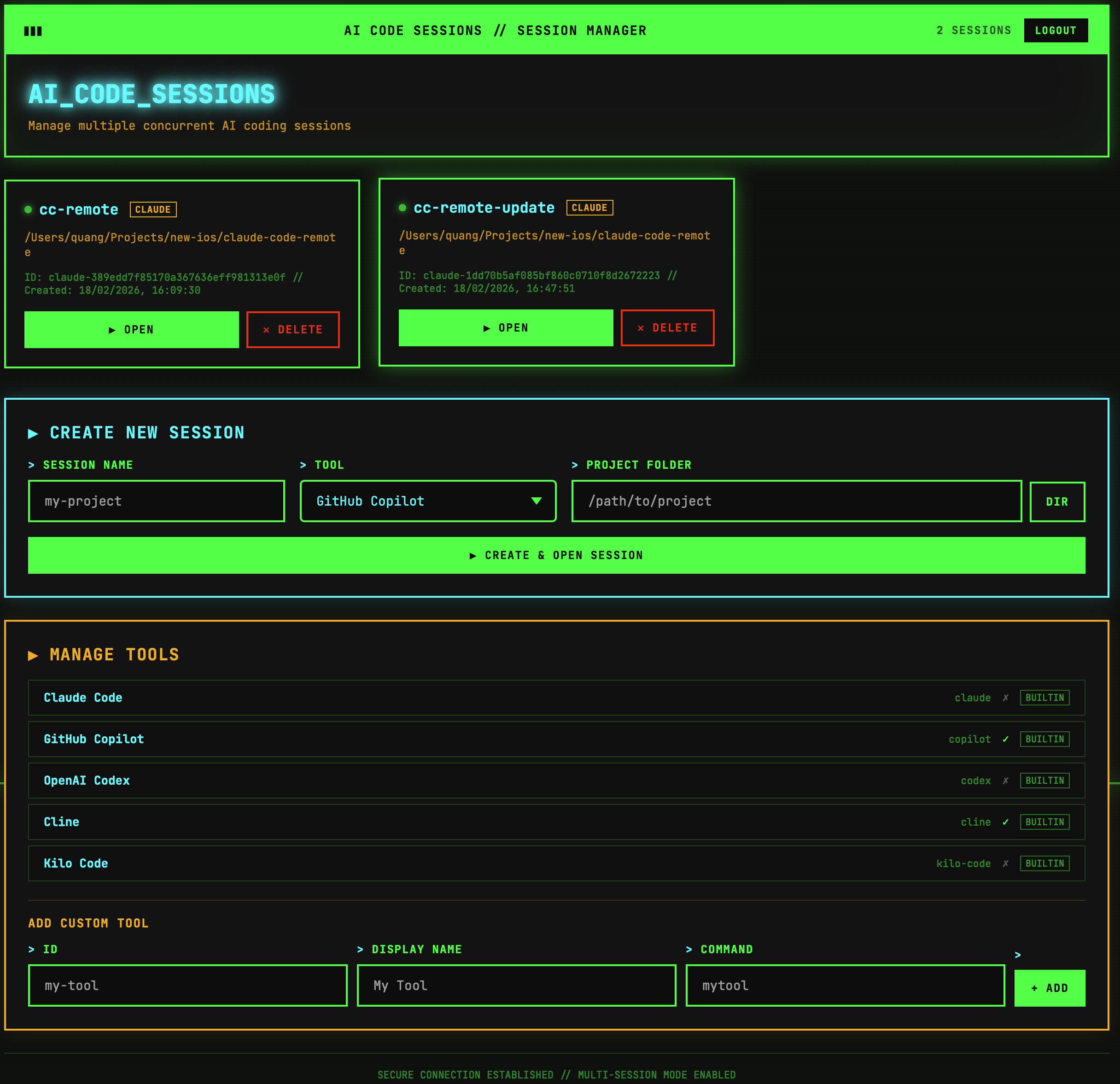Click the three-bar logo icon in header
Screen dimensions: 1120x1084
33,31
